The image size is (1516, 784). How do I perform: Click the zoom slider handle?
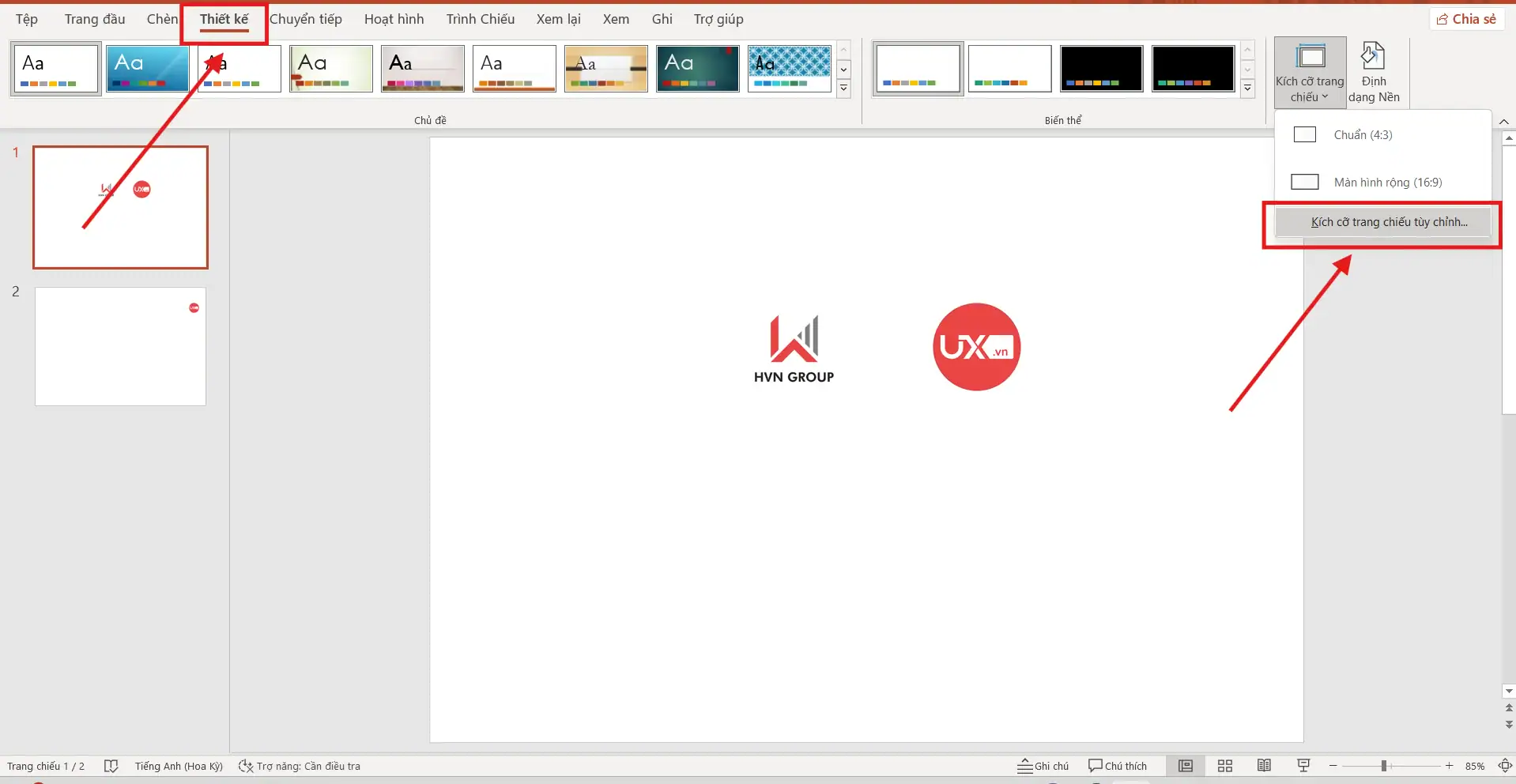pyautogui.click(x=1383, y=766)
